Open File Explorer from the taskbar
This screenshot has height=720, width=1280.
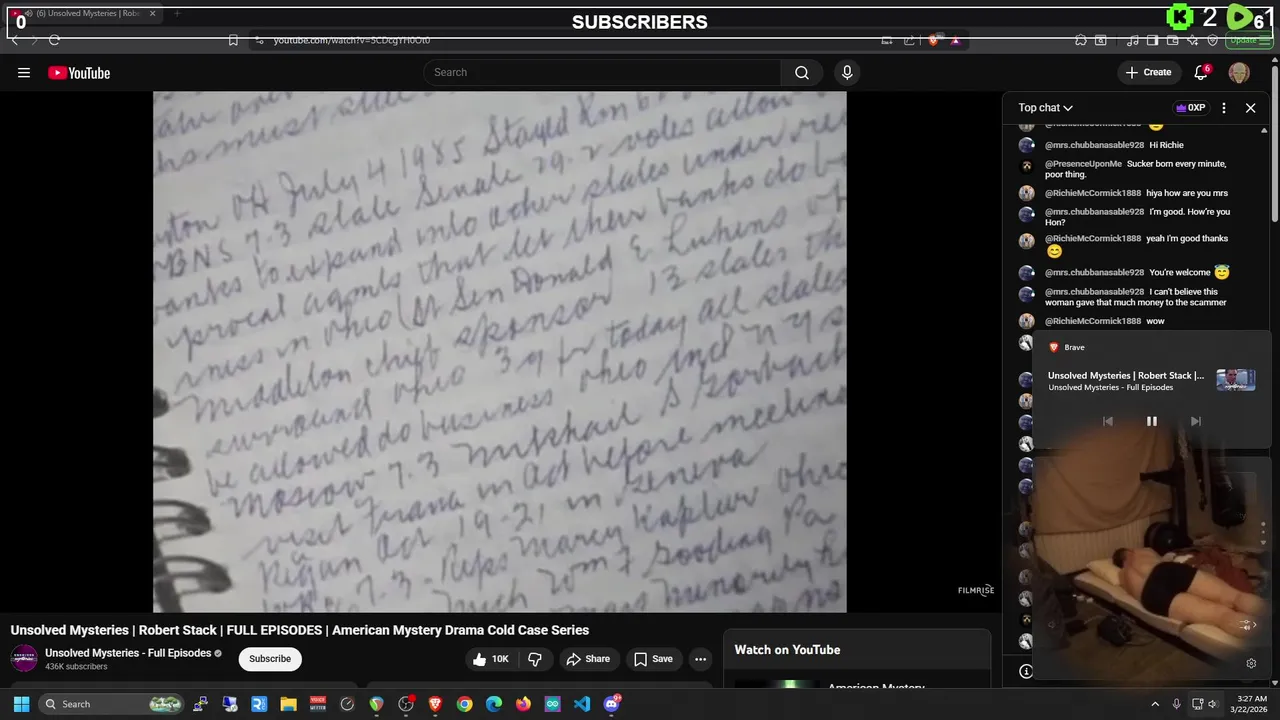point(288,704)
